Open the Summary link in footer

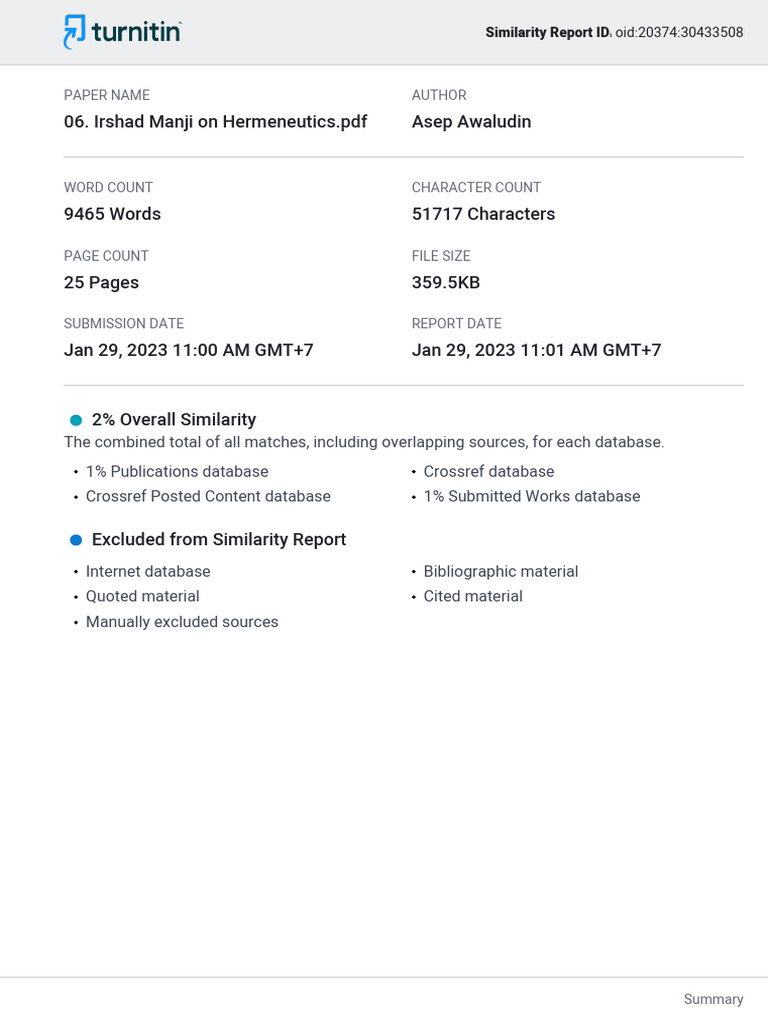[x=713, y=999]
